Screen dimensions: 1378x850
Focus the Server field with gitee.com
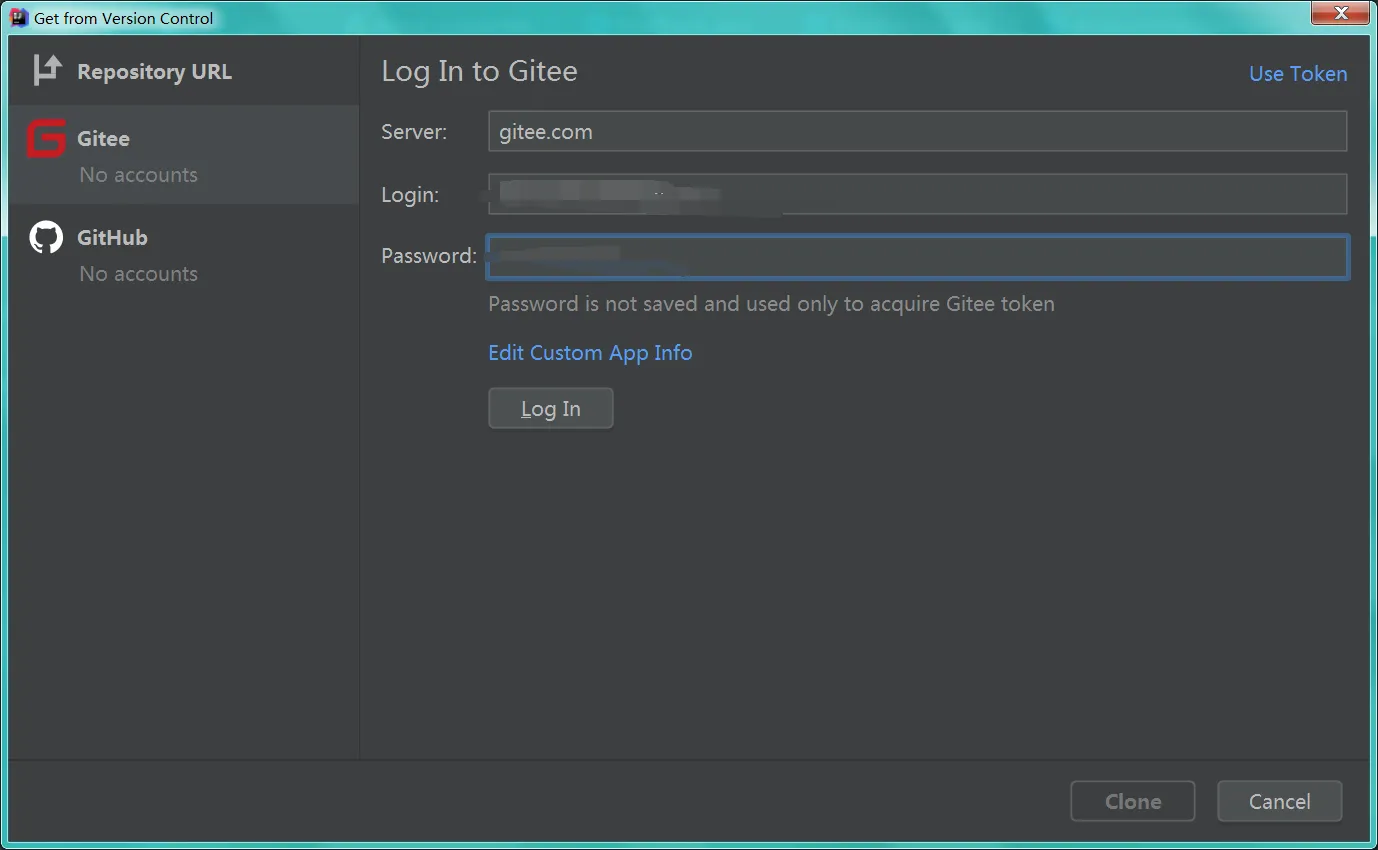(917, 131)
